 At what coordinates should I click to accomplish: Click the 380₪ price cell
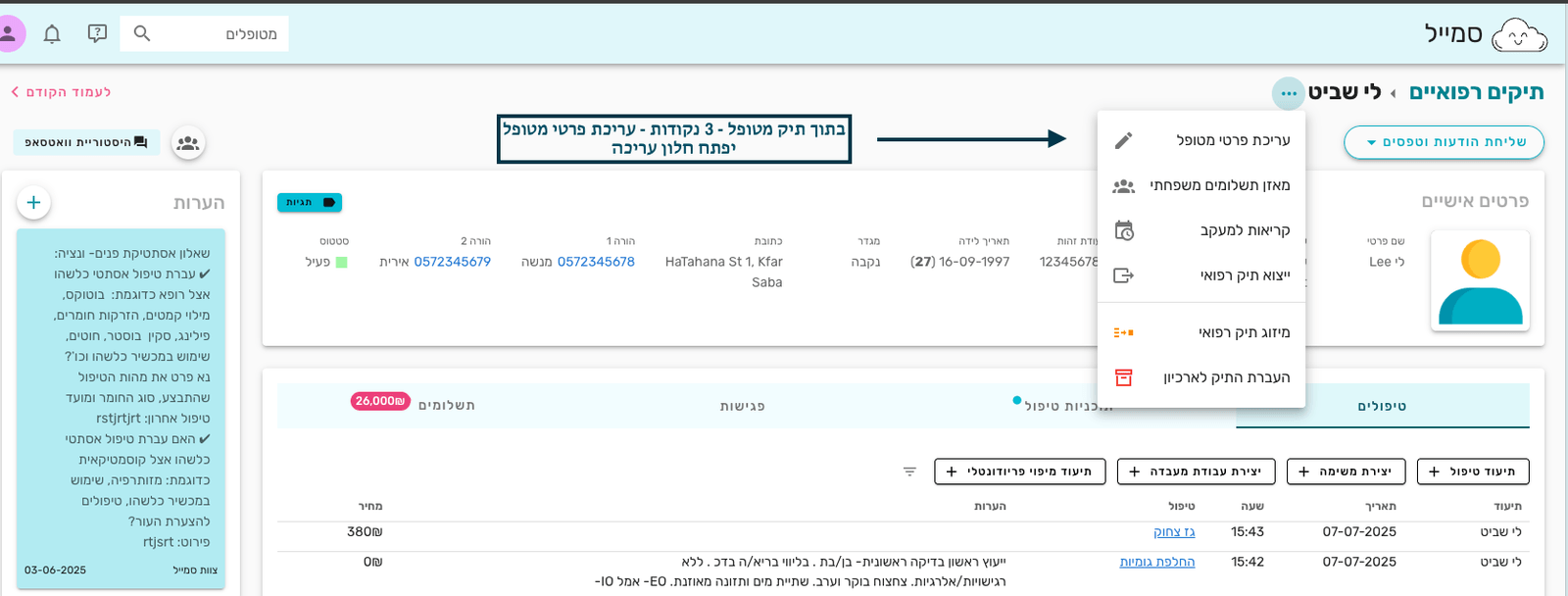[365, 532]
